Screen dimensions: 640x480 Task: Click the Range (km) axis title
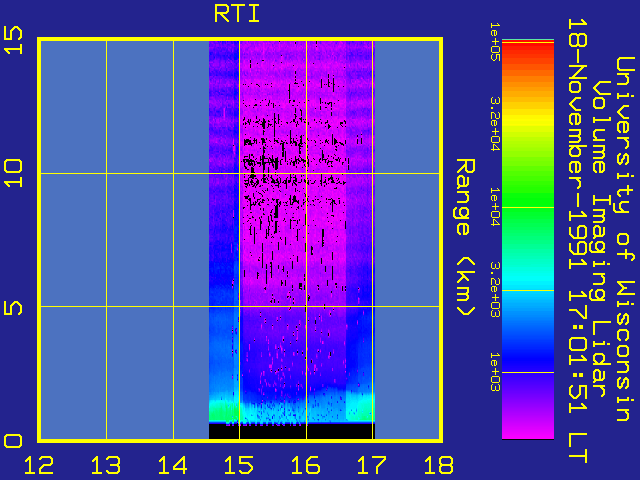click(465, 238)
